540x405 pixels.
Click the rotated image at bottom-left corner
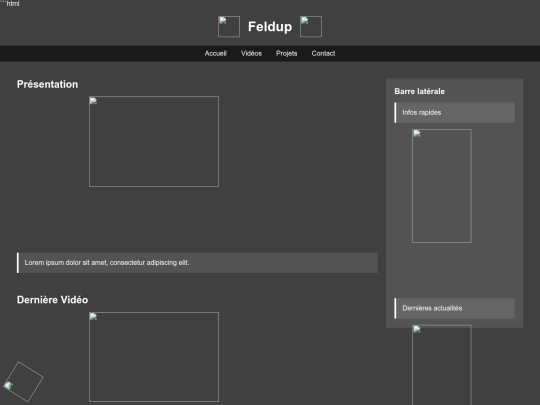click(x=23, y=382)
